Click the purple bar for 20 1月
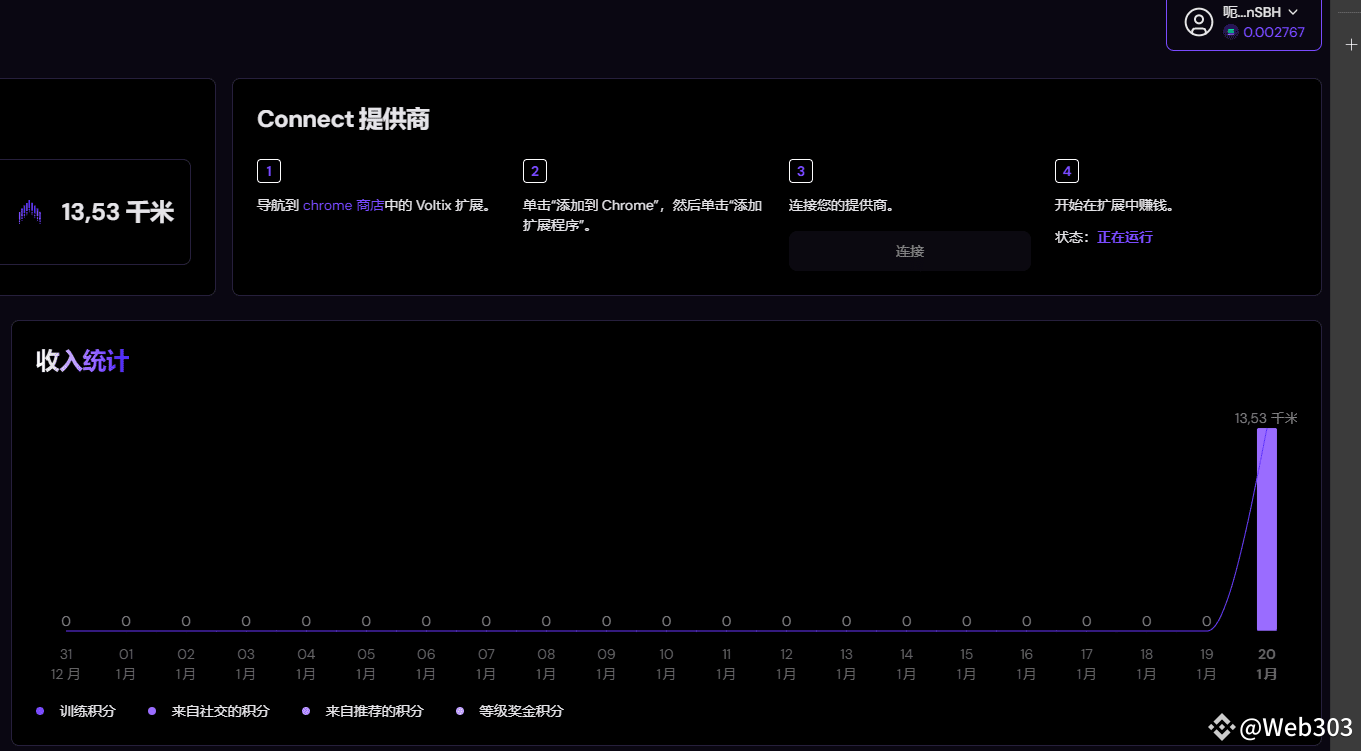 (x=1267, y=529)
